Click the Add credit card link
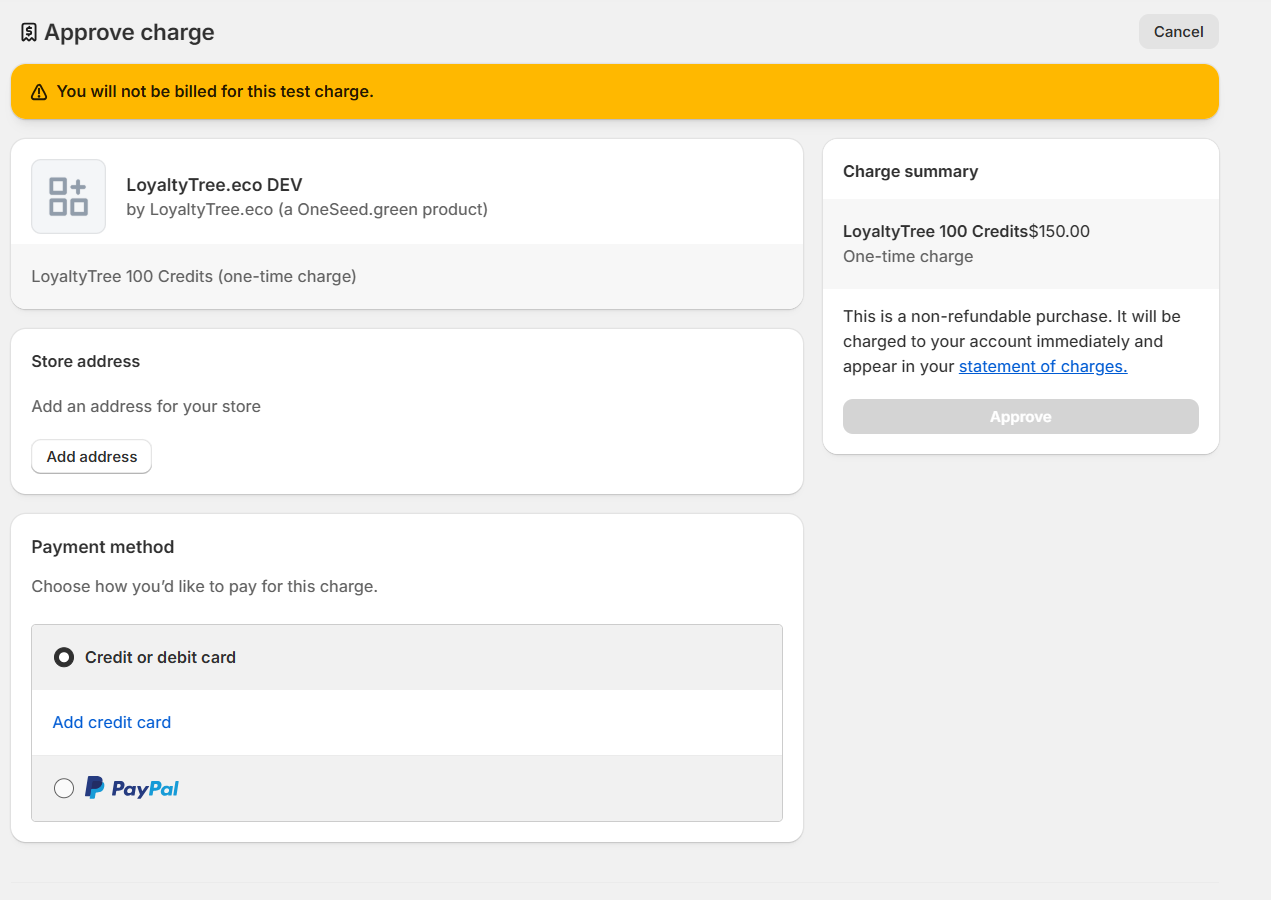This screenshot has height=900, width=1271. [x=111, y=722]
